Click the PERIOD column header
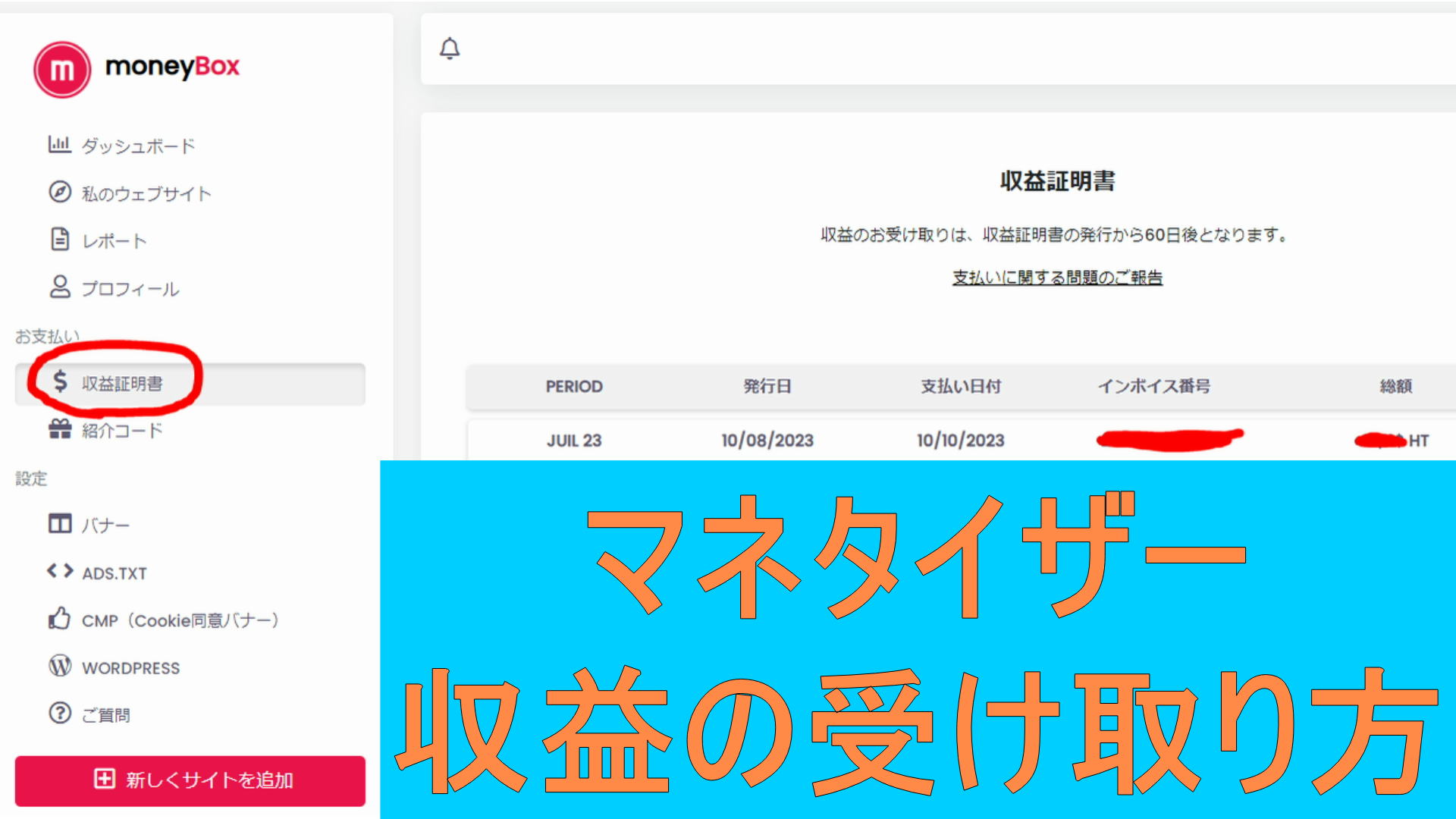Viewport: 1456px width, 819px height. [574, 387]
